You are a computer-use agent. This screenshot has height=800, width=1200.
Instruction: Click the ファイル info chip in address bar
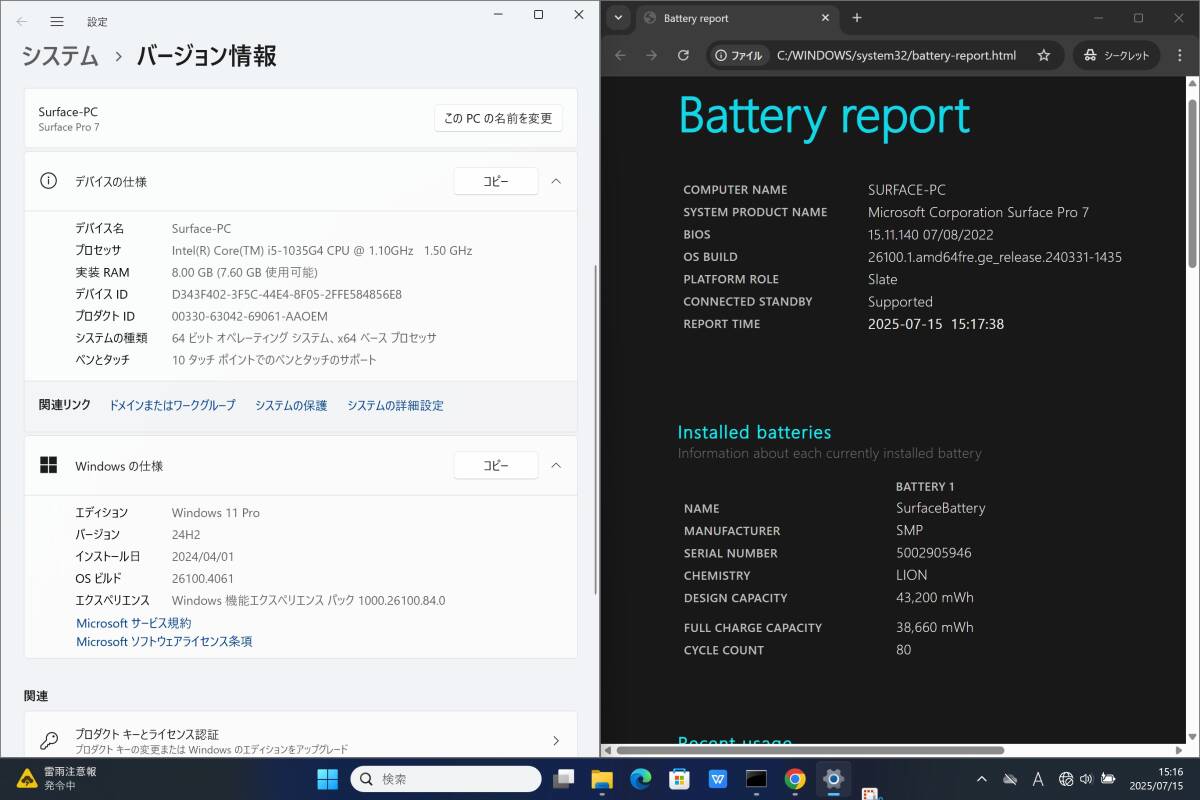pyautogui.click(x=738, y=56)
